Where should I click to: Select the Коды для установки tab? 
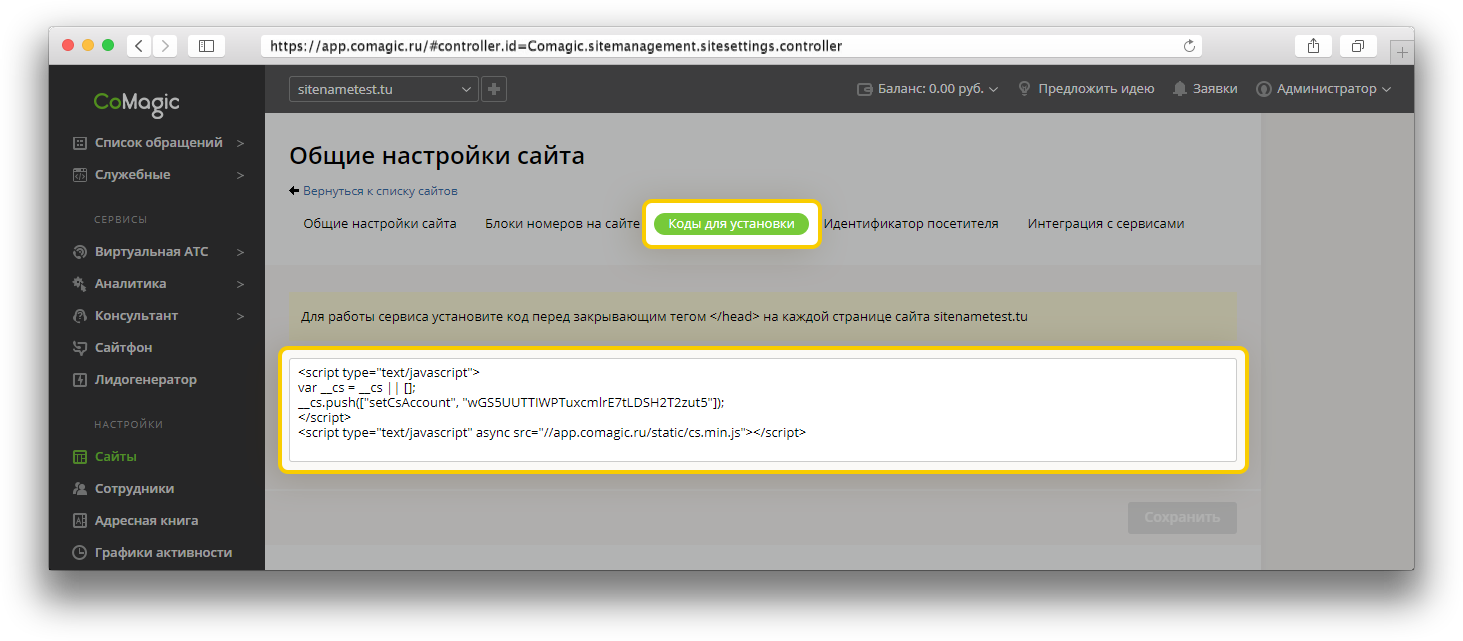[x=731, y=224]
